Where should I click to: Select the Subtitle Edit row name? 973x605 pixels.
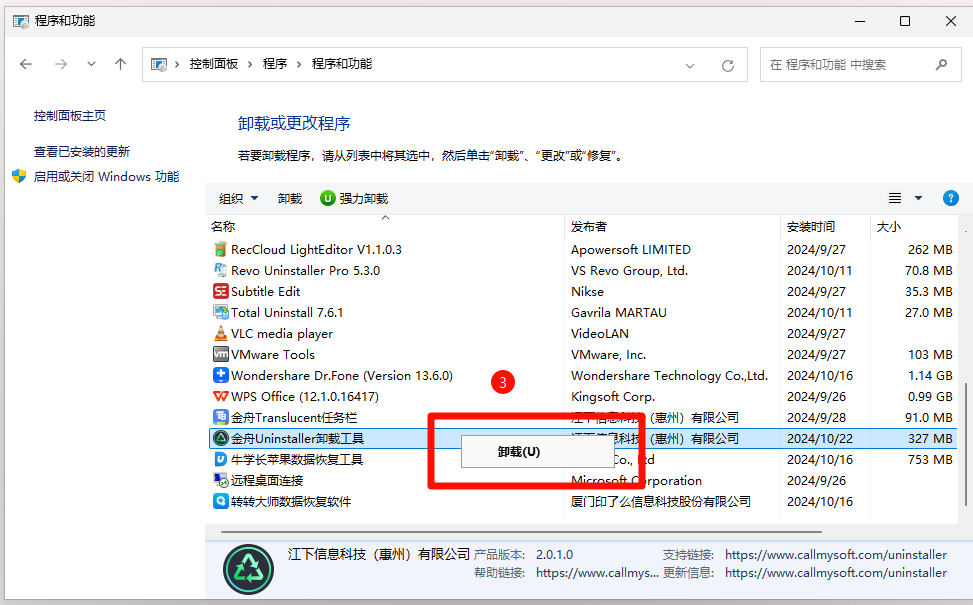tap(266, 292)
